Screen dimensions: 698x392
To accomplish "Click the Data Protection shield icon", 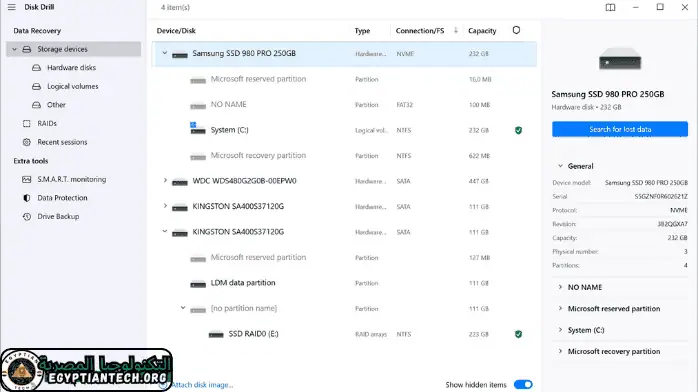I will click(27, 198).
